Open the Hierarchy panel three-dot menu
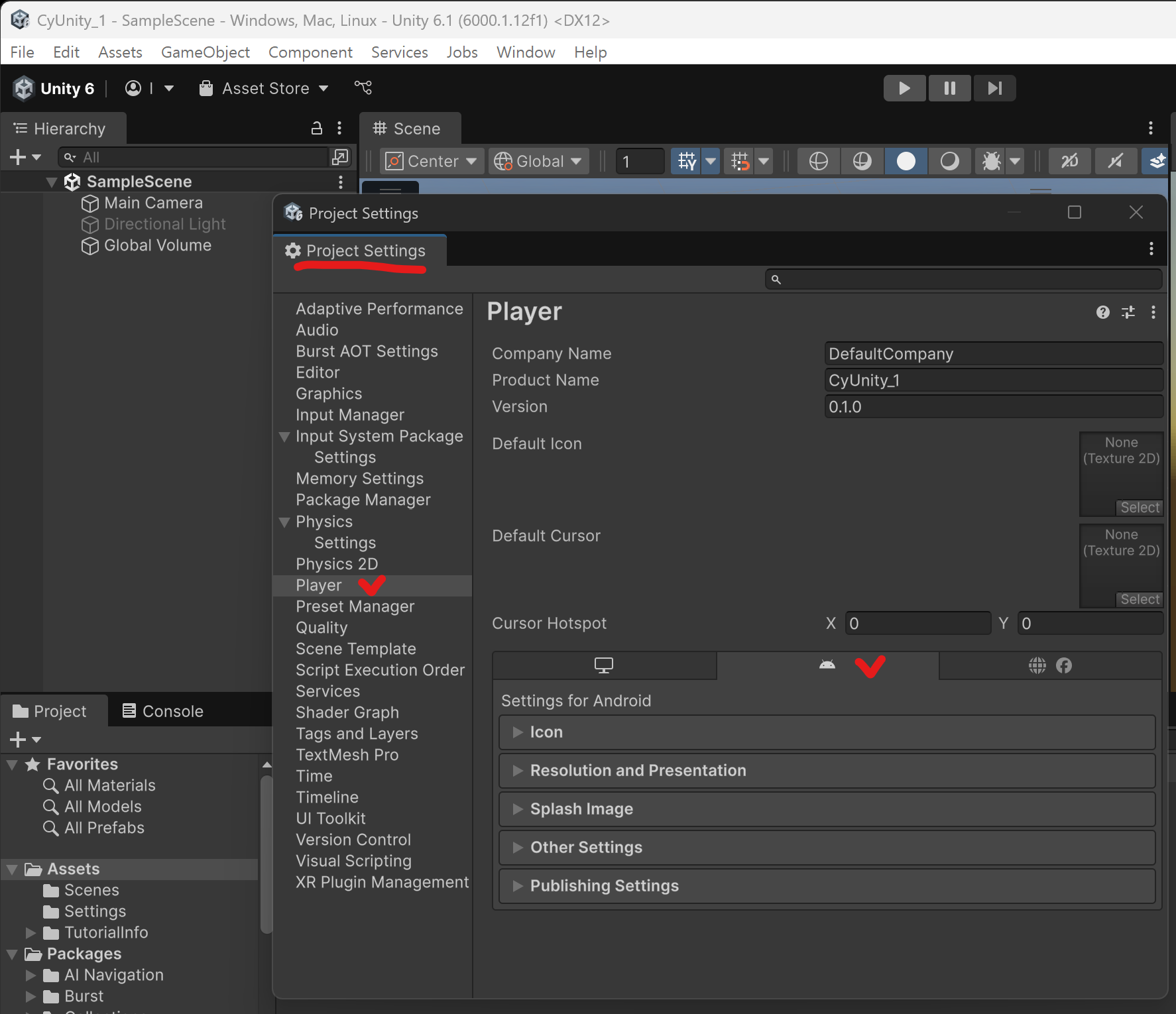Viewport: 1176px width, 1014px height. pos(339,128)
